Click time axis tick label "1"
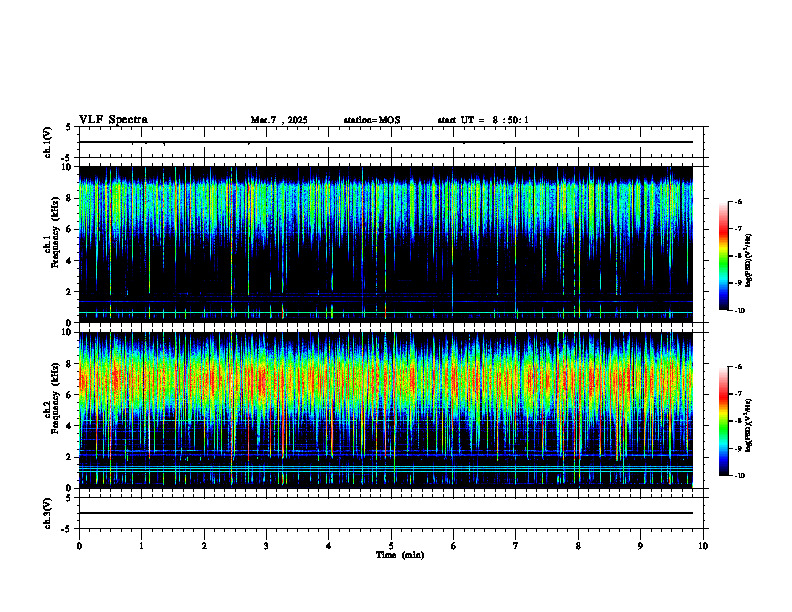 141,546
